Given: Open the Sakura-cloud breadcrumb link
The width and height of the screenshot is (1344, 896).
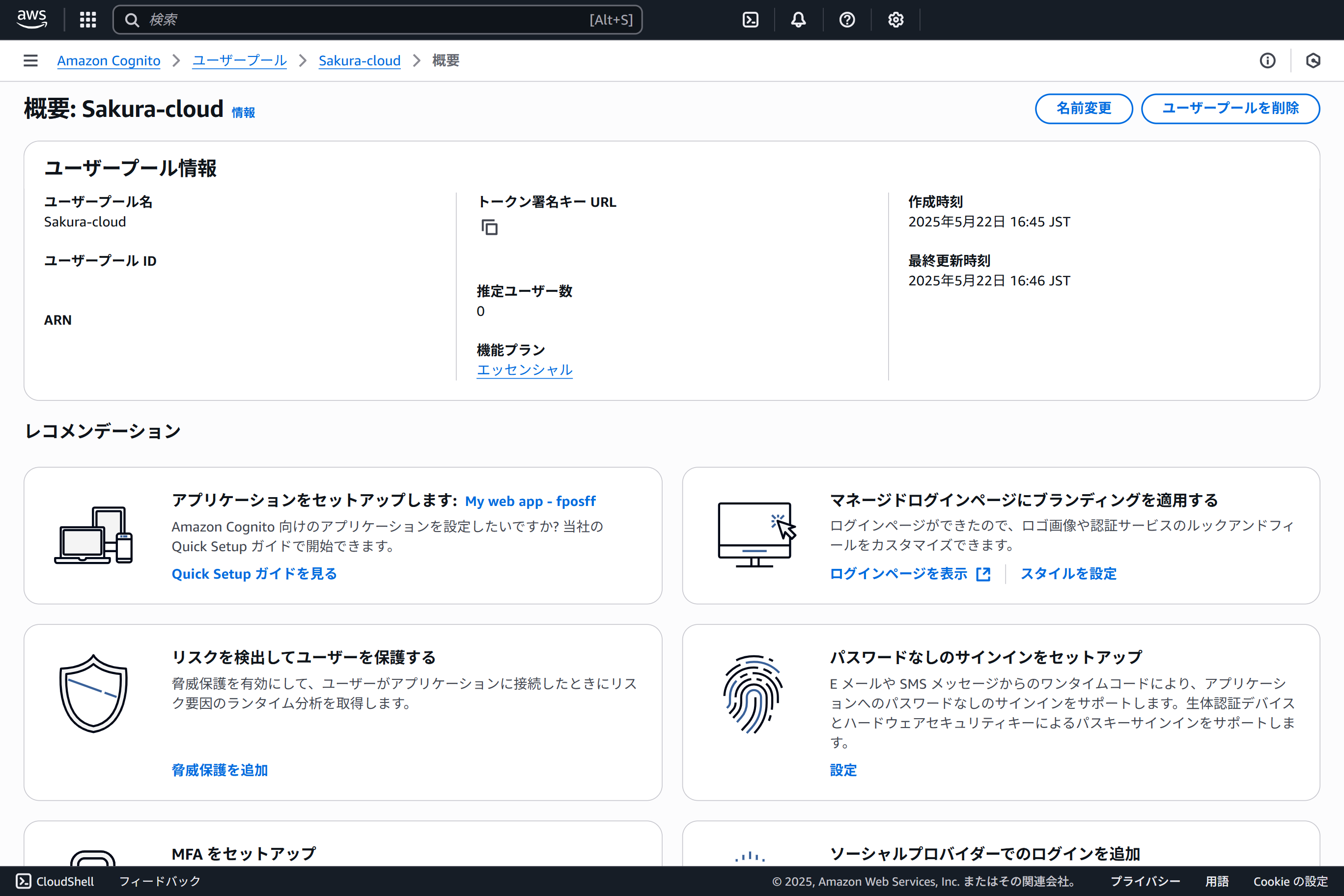Looking at the screenshot, I should point(360,60).
